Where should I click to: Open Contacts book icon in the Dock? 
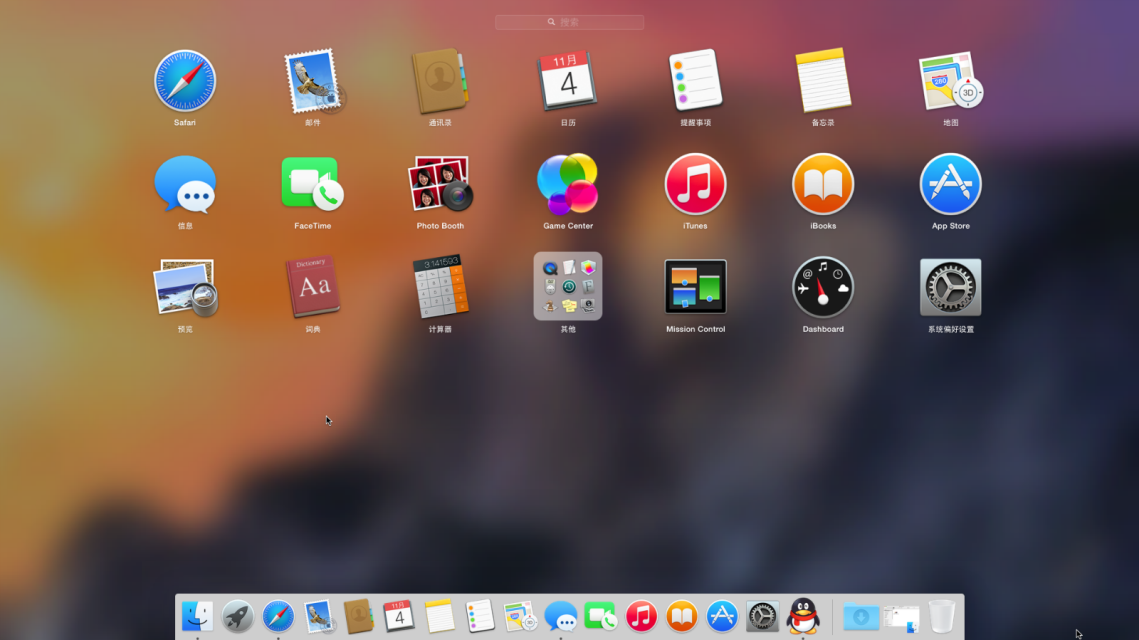pos(359,617)
